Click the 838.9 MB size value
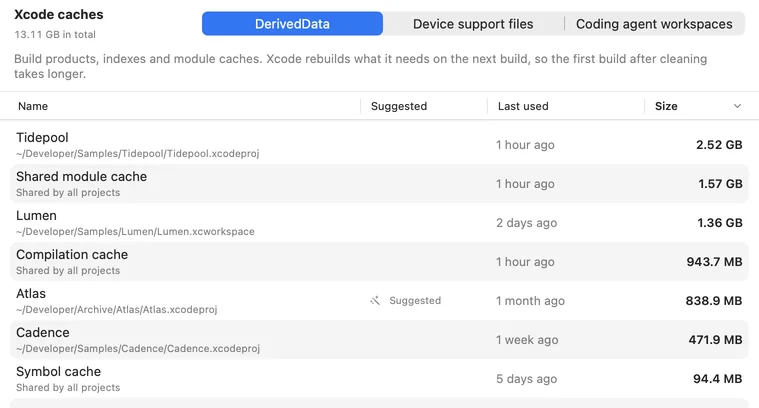Viewport: 759px width, 408px height. [713, 301]
